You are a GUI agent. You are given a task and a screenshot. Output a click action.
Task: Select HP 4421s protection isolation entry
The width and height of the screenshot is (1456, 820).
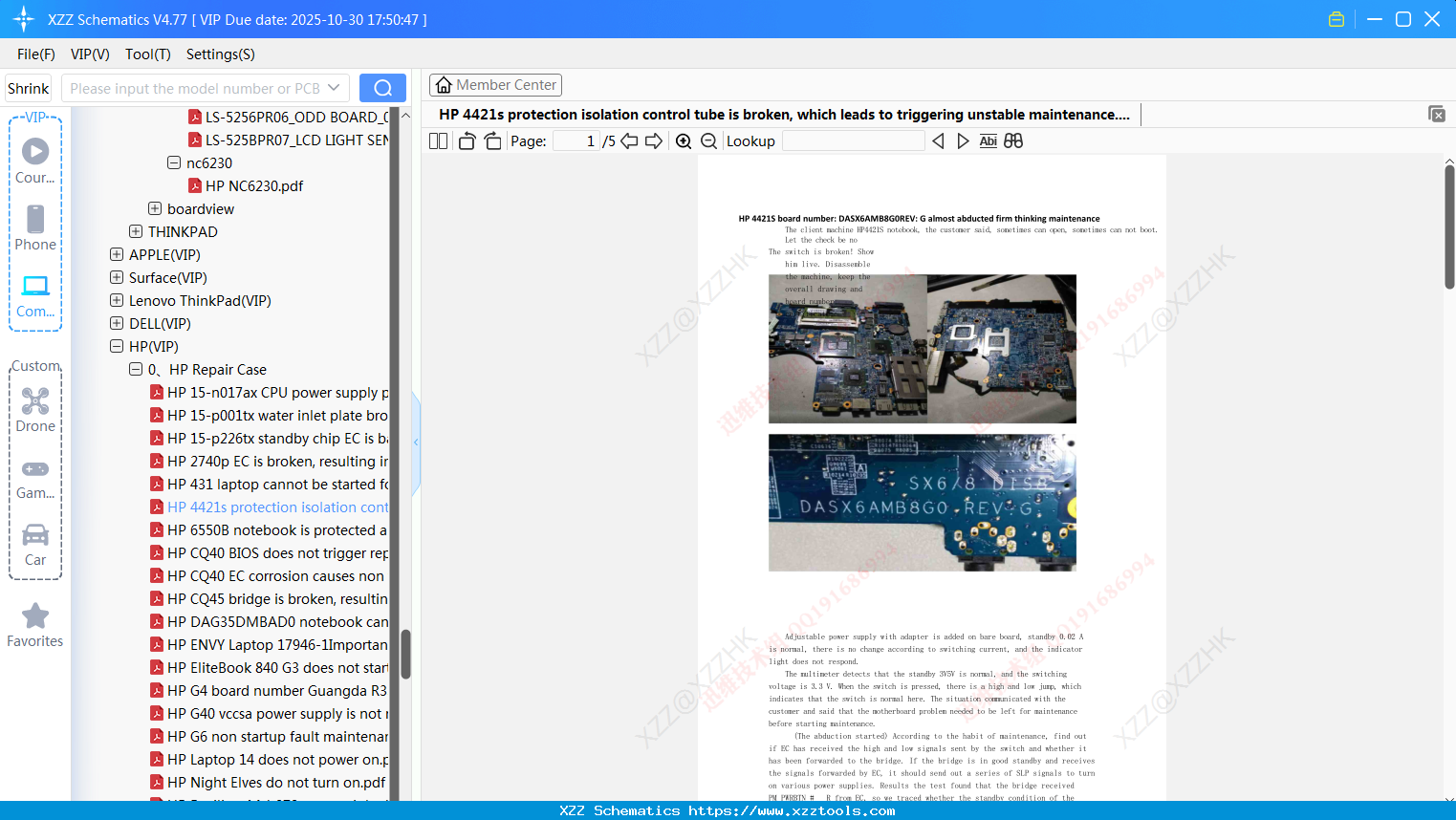tap(270, 507)
